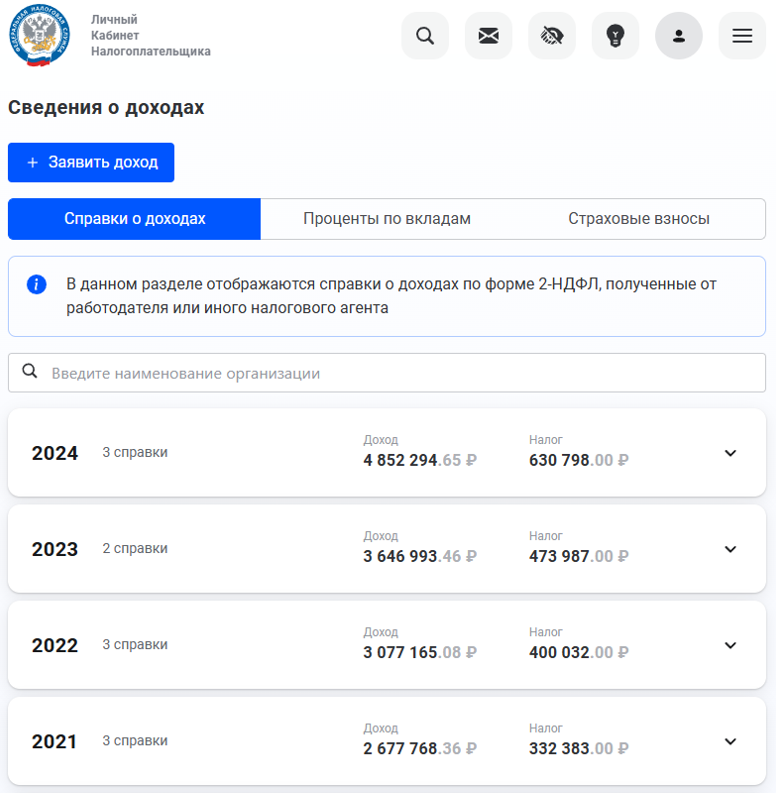Open the search magnifier in header

425,36
